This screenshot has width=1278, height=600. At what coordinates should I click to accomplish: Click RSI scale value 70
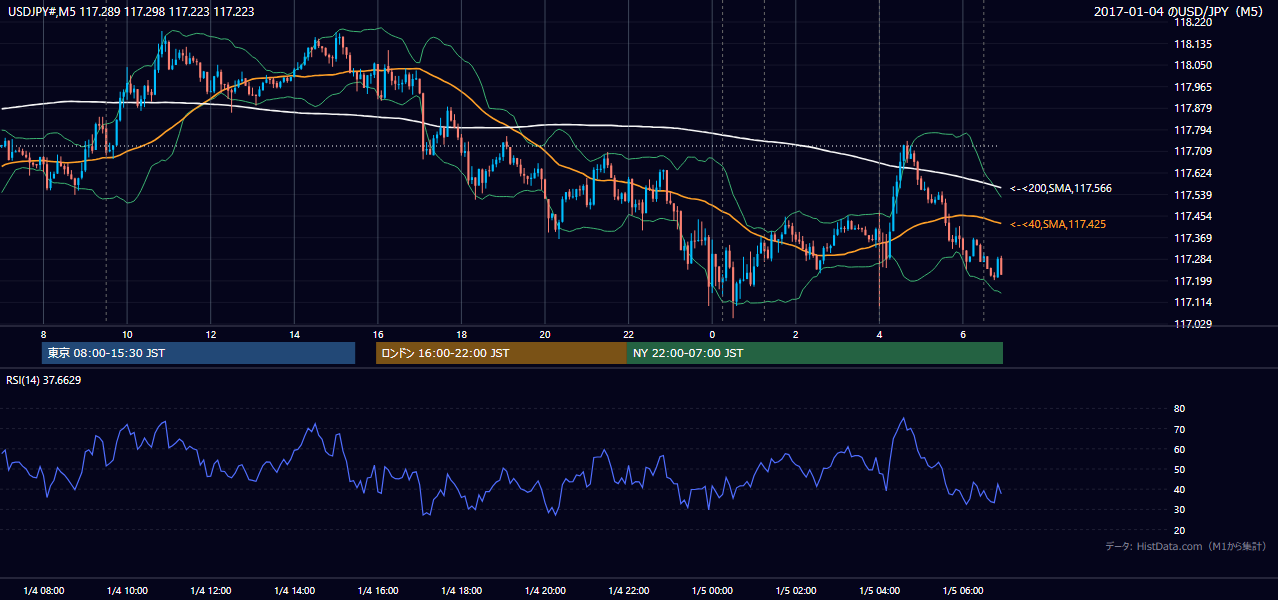[1180, 429]
